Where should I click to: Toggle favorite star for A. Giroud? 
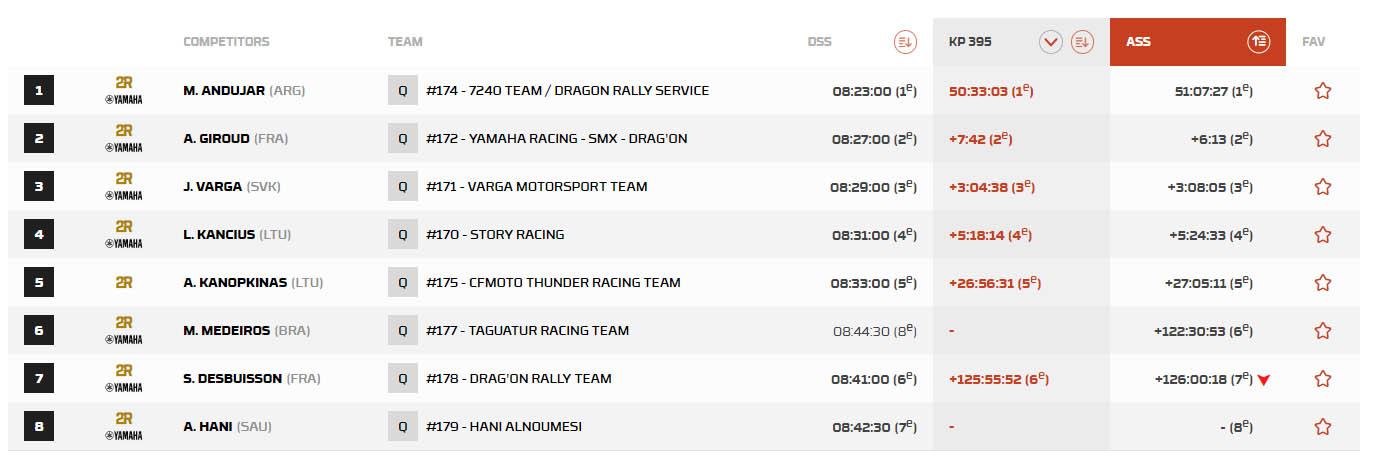coord(1322,139)
